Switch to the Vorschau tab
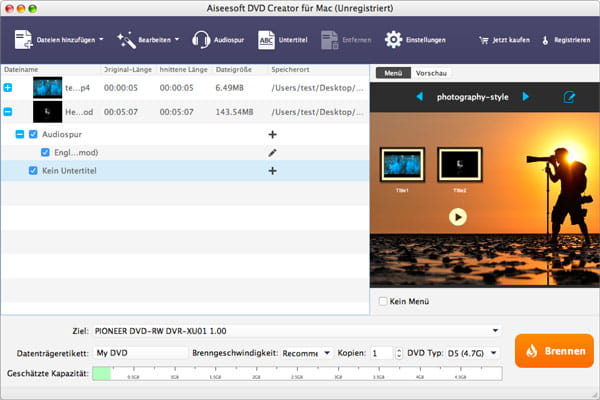600x400 pixels. pyautogui.click(x=431, y=73)
